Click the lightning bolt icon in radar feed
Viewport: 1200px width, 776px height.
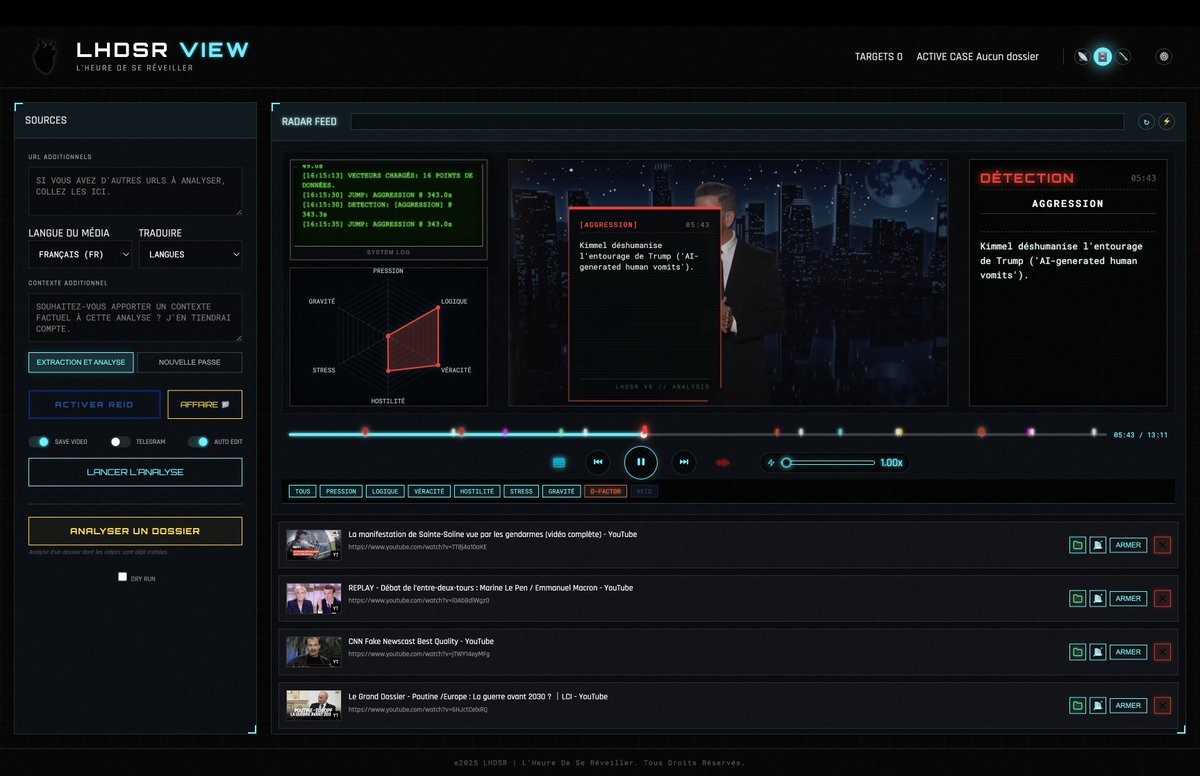pyautogui.click(x=1166, y=121)
